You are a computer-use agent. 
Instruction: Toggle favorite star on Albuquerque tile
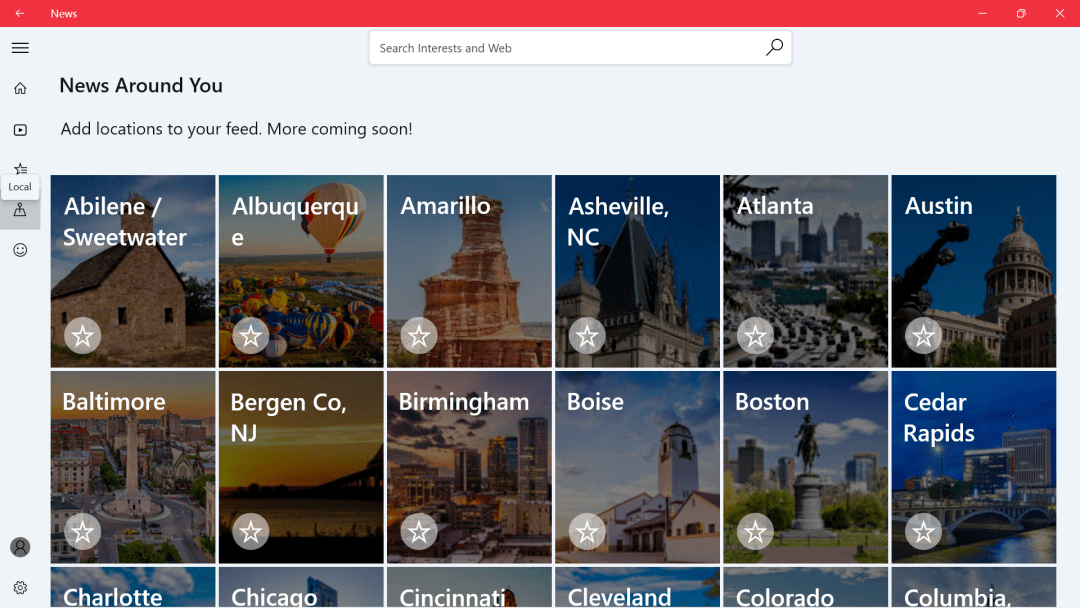[250, 336]
